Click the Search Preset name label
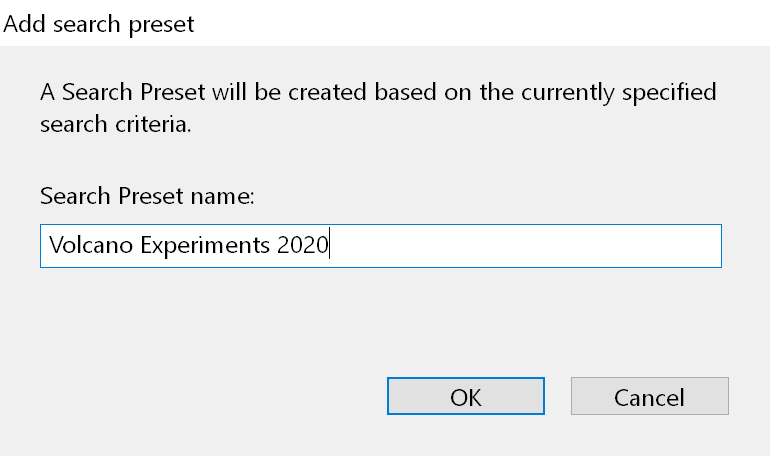770x456 pixels. (x=148, y=196)
